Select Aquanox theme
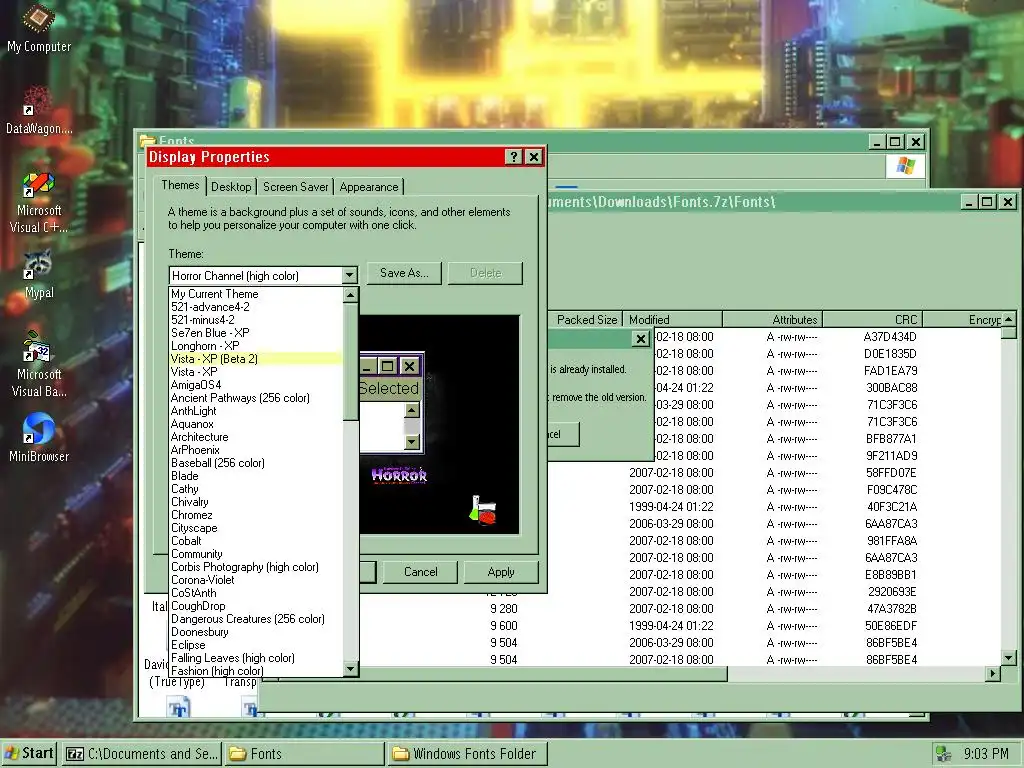 pyautogui.click(x=255, y=424)
